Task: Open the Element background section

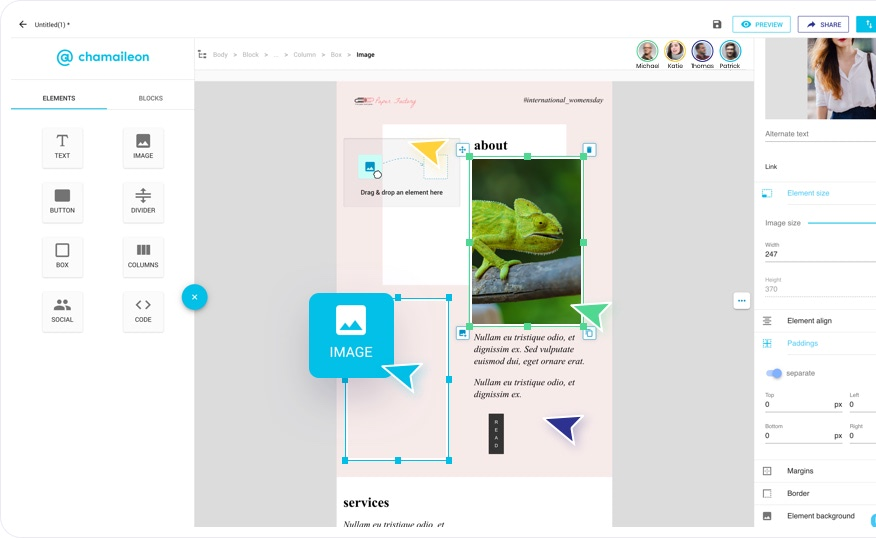Action: 820,516
